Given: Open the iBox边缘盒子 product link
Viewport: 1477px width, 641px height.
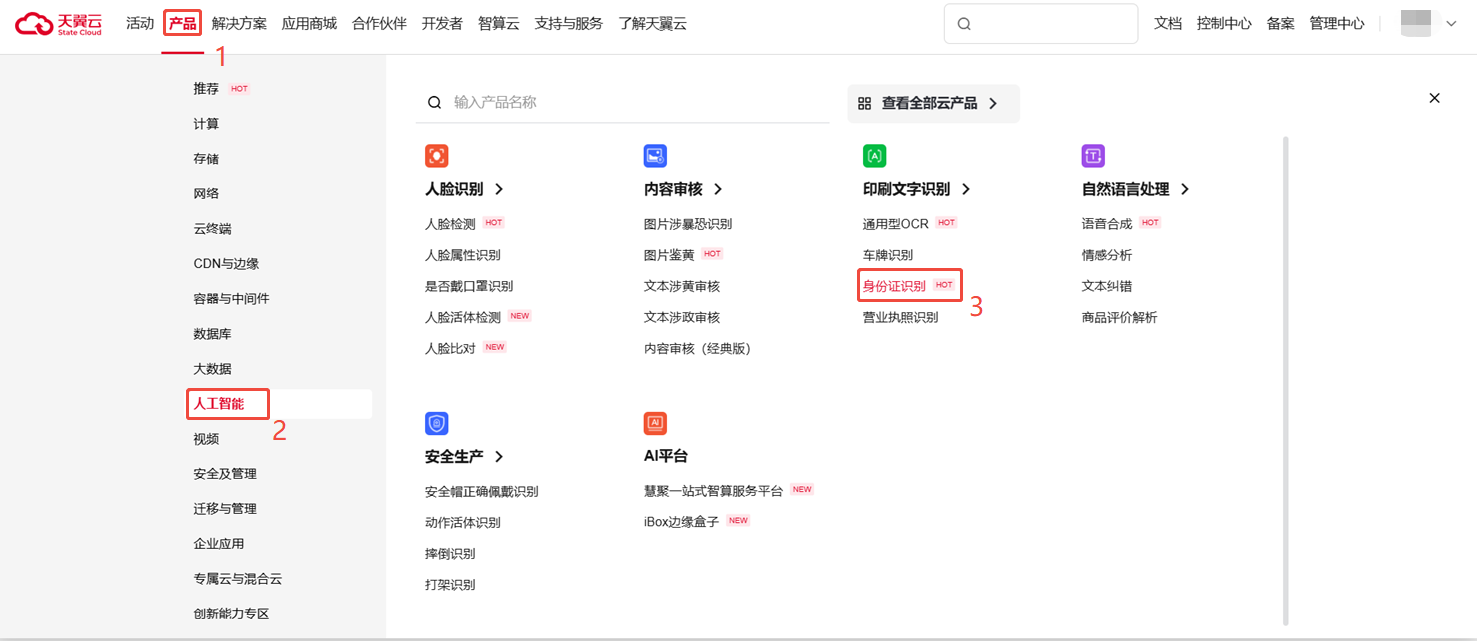Looking at the screenshot, I should pos(681,522).
